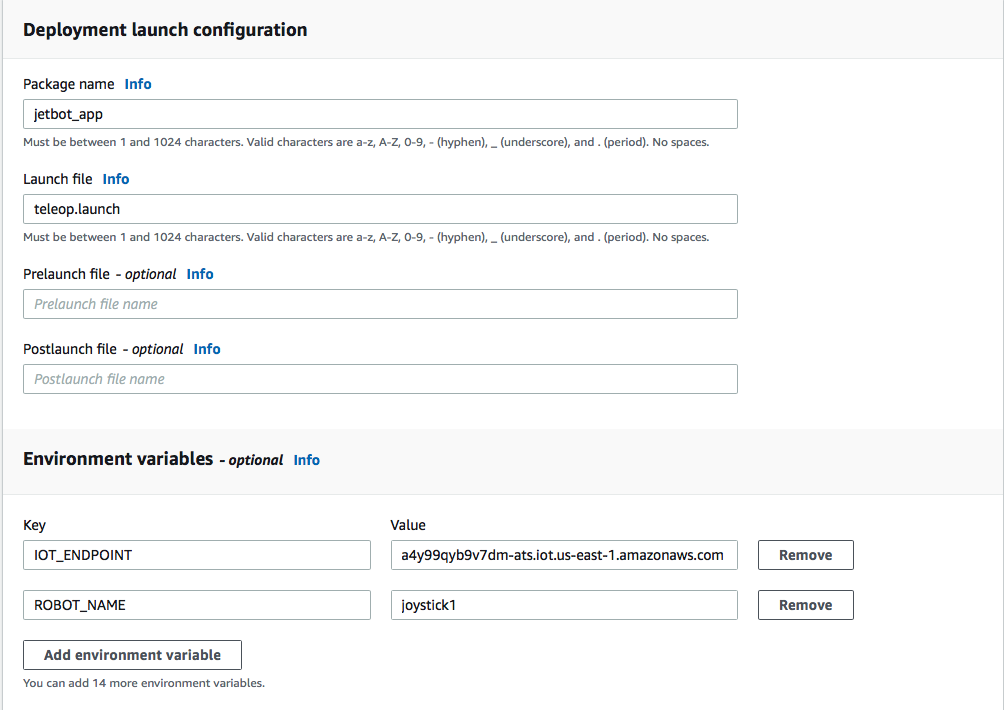Image resolution: width=1004 pixels, height=710 pixels.
Task: Click the Package name field containing jetbot_app
Action: pyautogui.click(x=380, y=114)
